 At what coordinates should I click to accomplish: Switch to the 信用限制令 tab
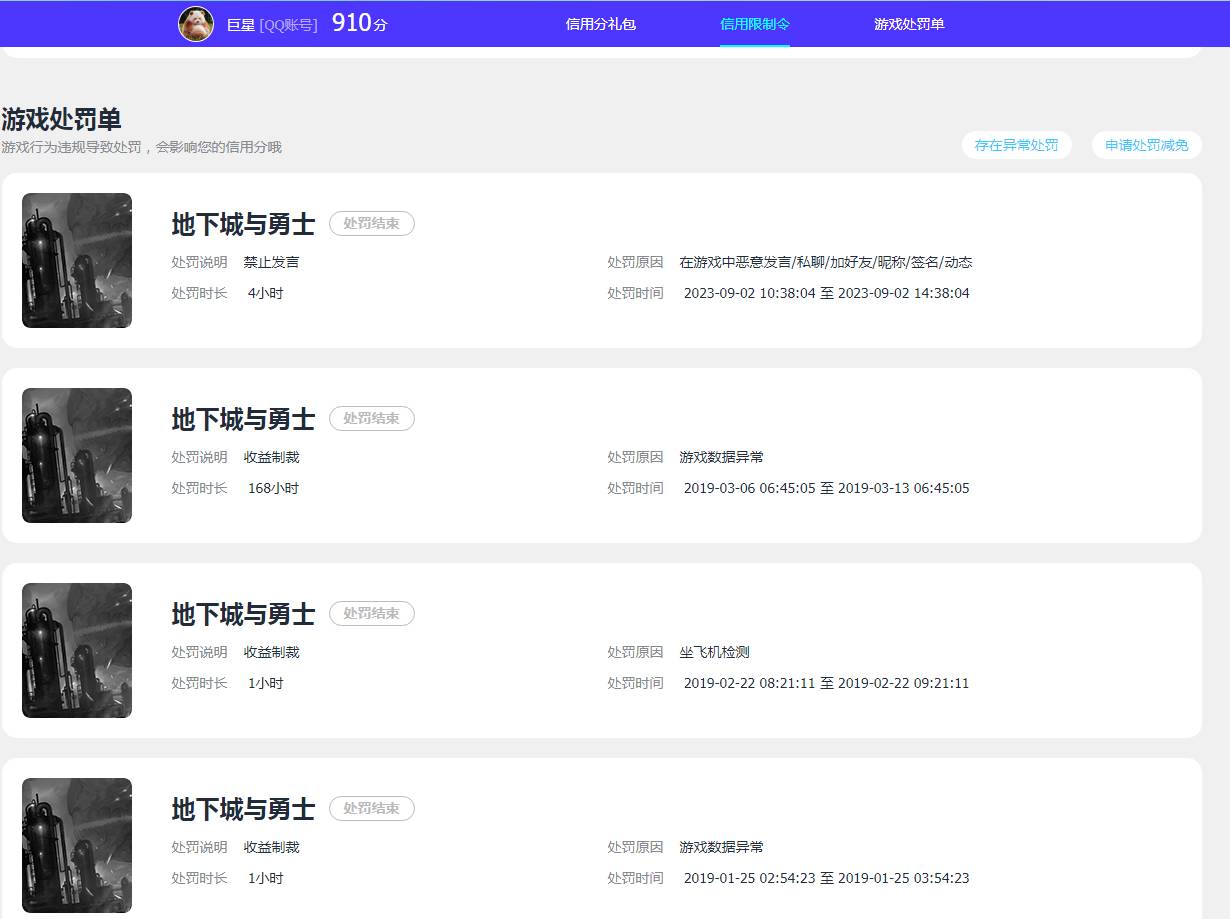click(754, 24)
